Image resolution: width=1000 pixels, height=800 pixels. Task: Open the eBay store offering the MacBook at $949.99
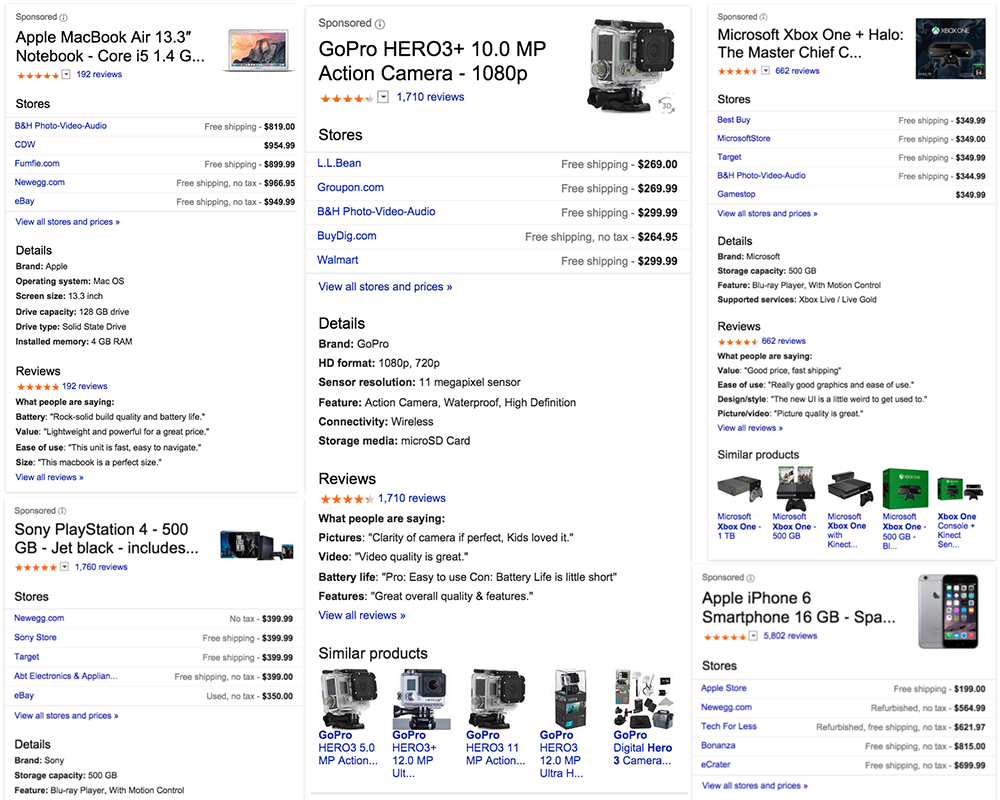point(24,201)
